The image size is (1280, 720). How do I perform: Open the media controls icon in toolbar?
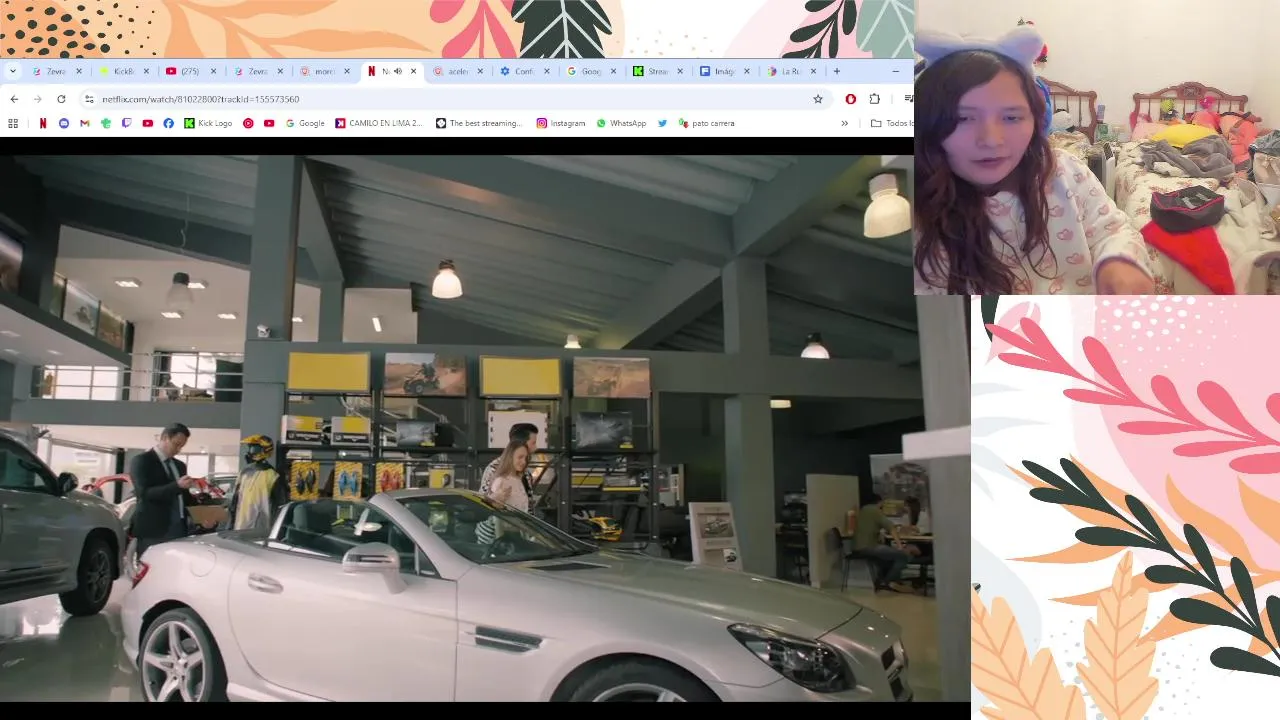coord(908,99)
